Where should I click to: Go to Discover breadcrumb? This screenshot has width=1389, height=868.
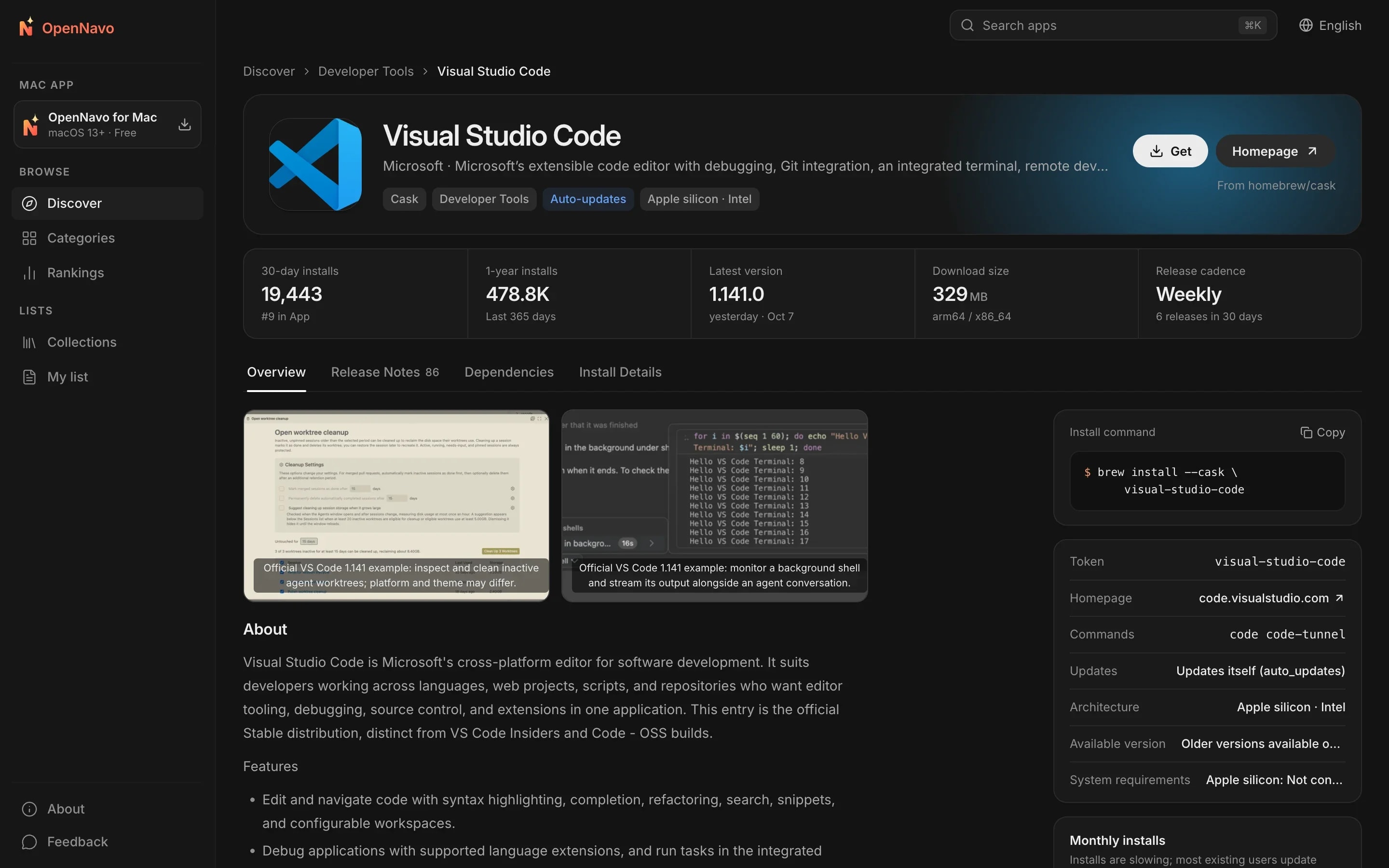tap(269, 71)
